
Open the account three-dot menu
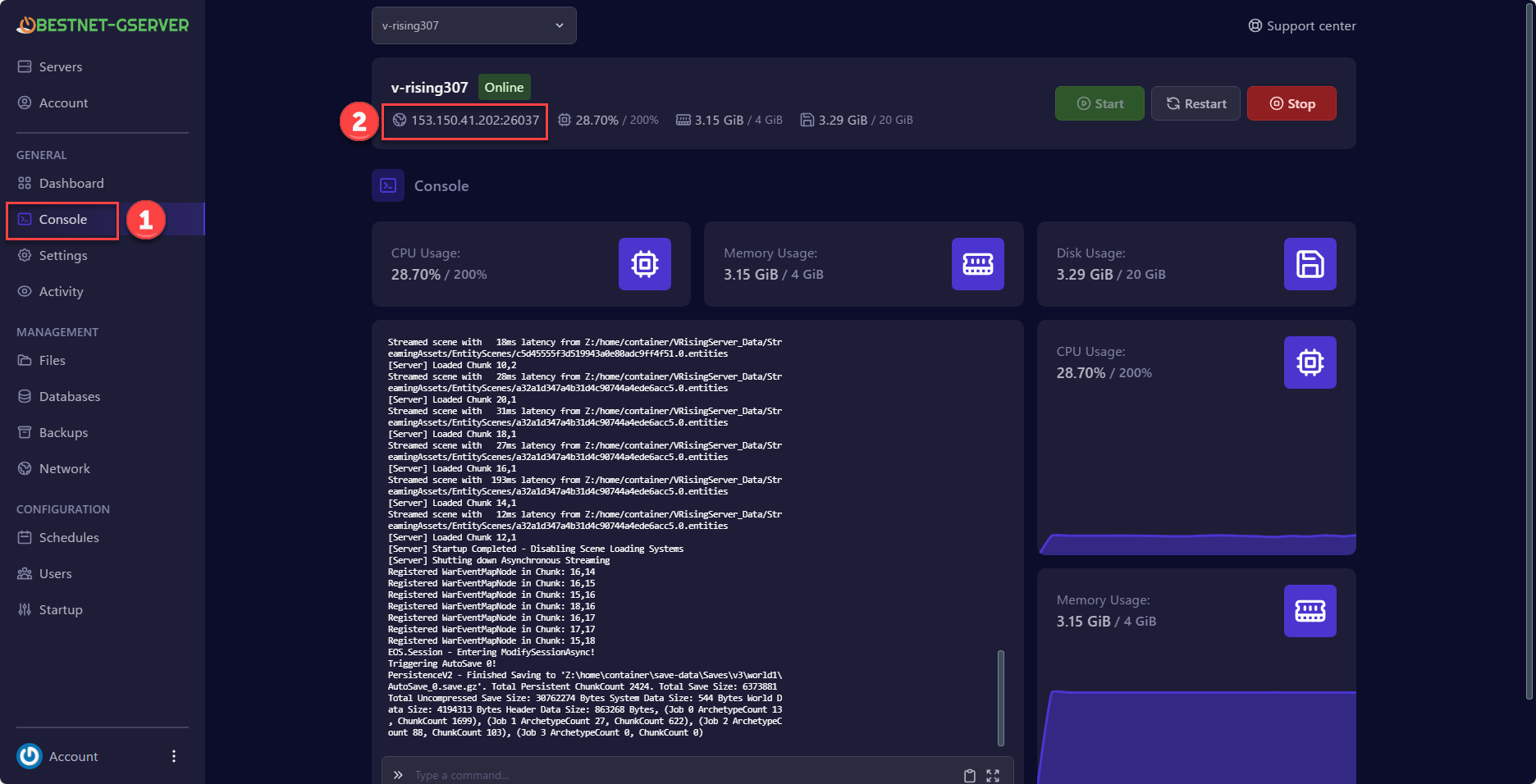click(174, 756)
